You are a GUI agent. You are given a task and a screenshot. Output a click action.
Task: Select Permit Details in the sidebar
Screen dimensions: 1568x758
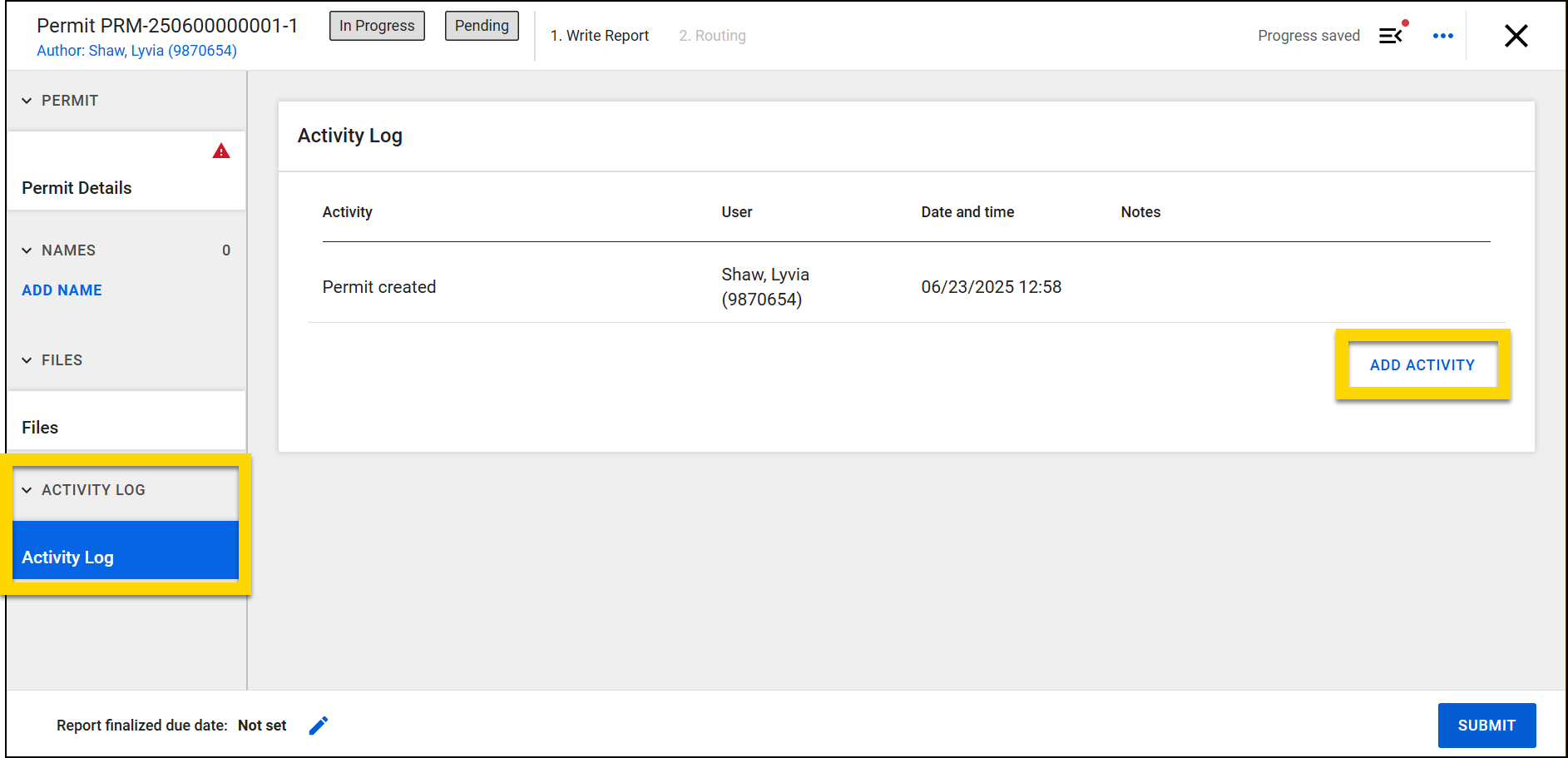coord(77,187)
